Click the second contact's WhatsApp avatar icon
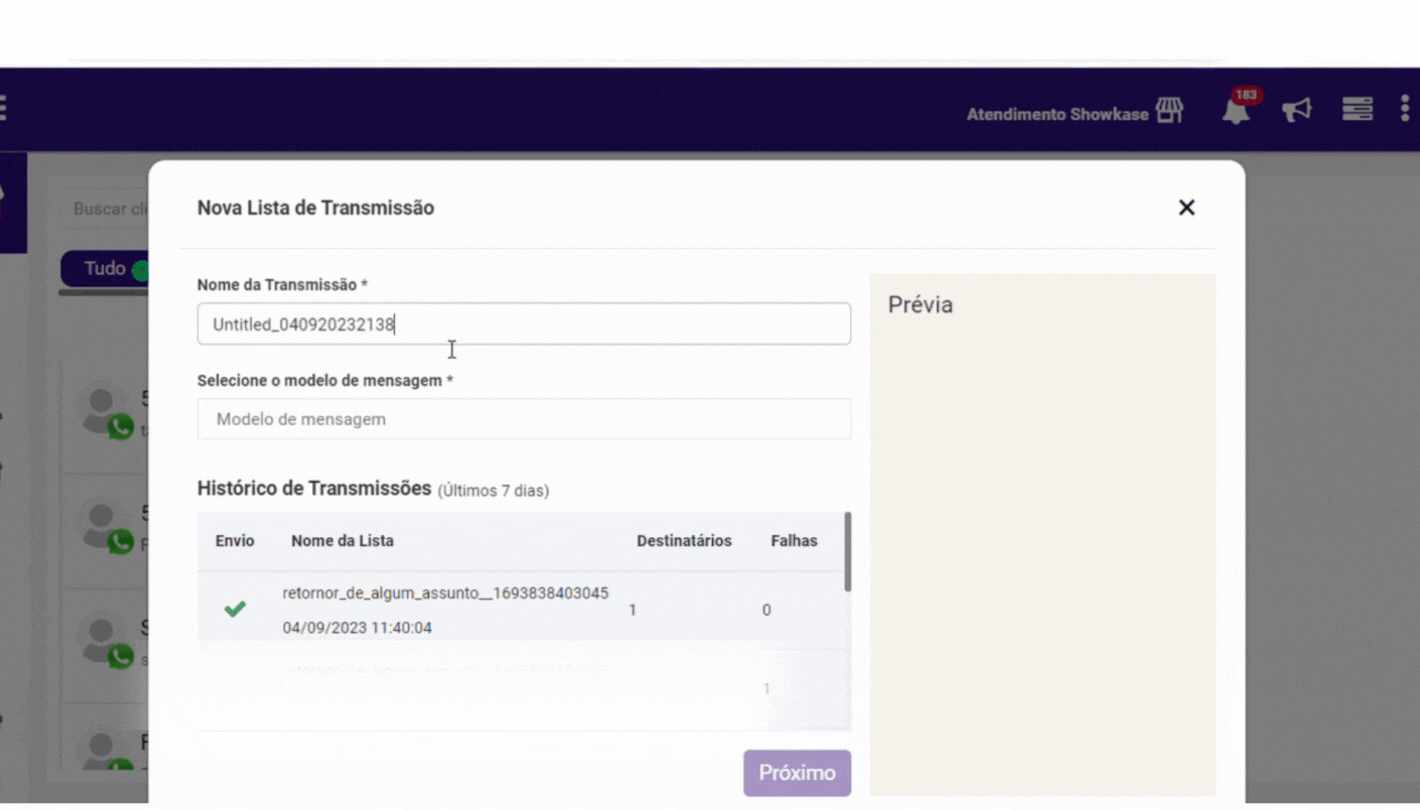The height and width of the screenshot is (810, 1420). (104, 526)
